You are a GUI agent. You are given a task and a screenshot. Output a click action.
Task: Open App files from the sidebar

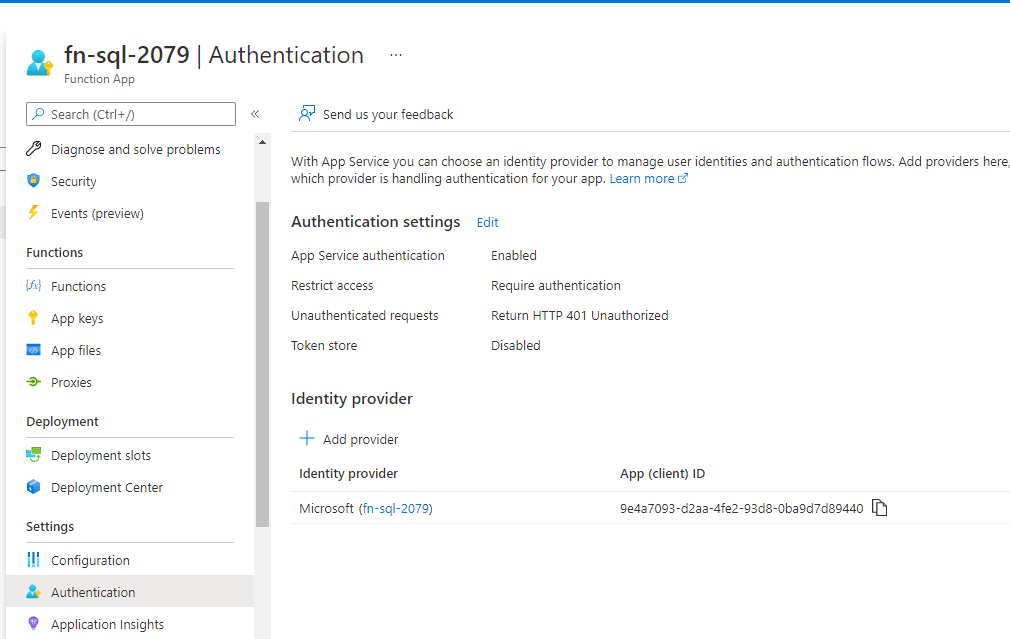coord(76,350)
